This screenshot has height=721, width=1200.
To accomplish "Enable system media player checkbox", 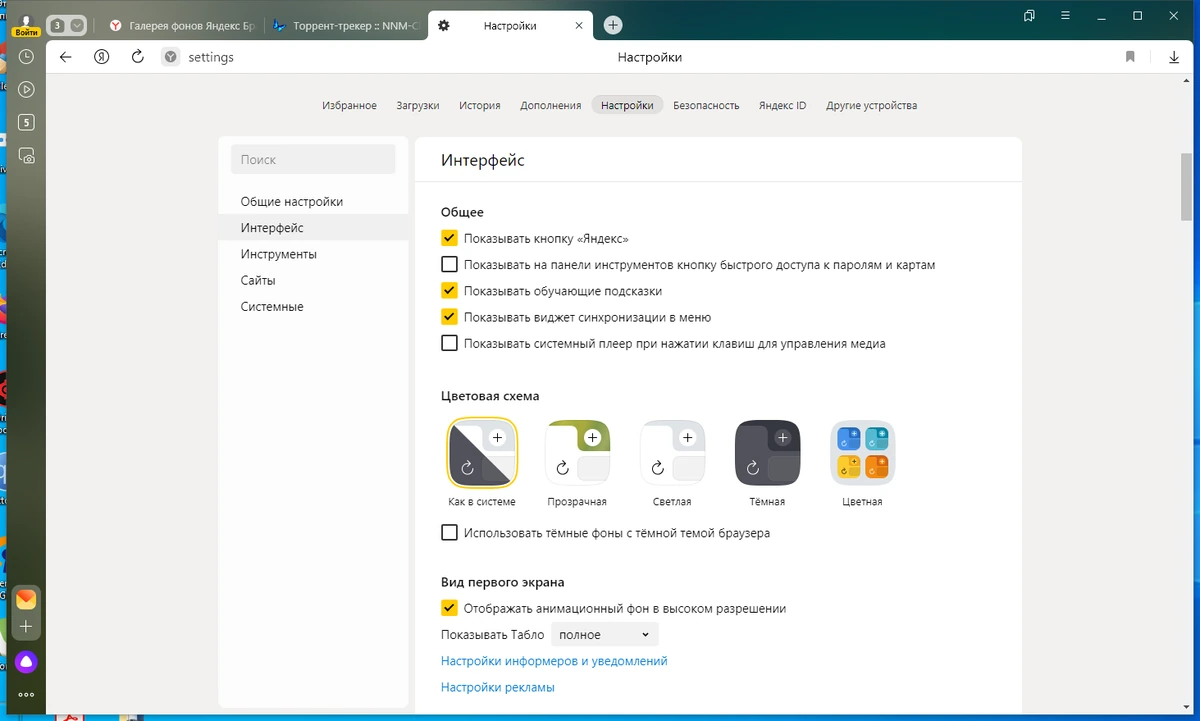I will [x=449, y=343].
